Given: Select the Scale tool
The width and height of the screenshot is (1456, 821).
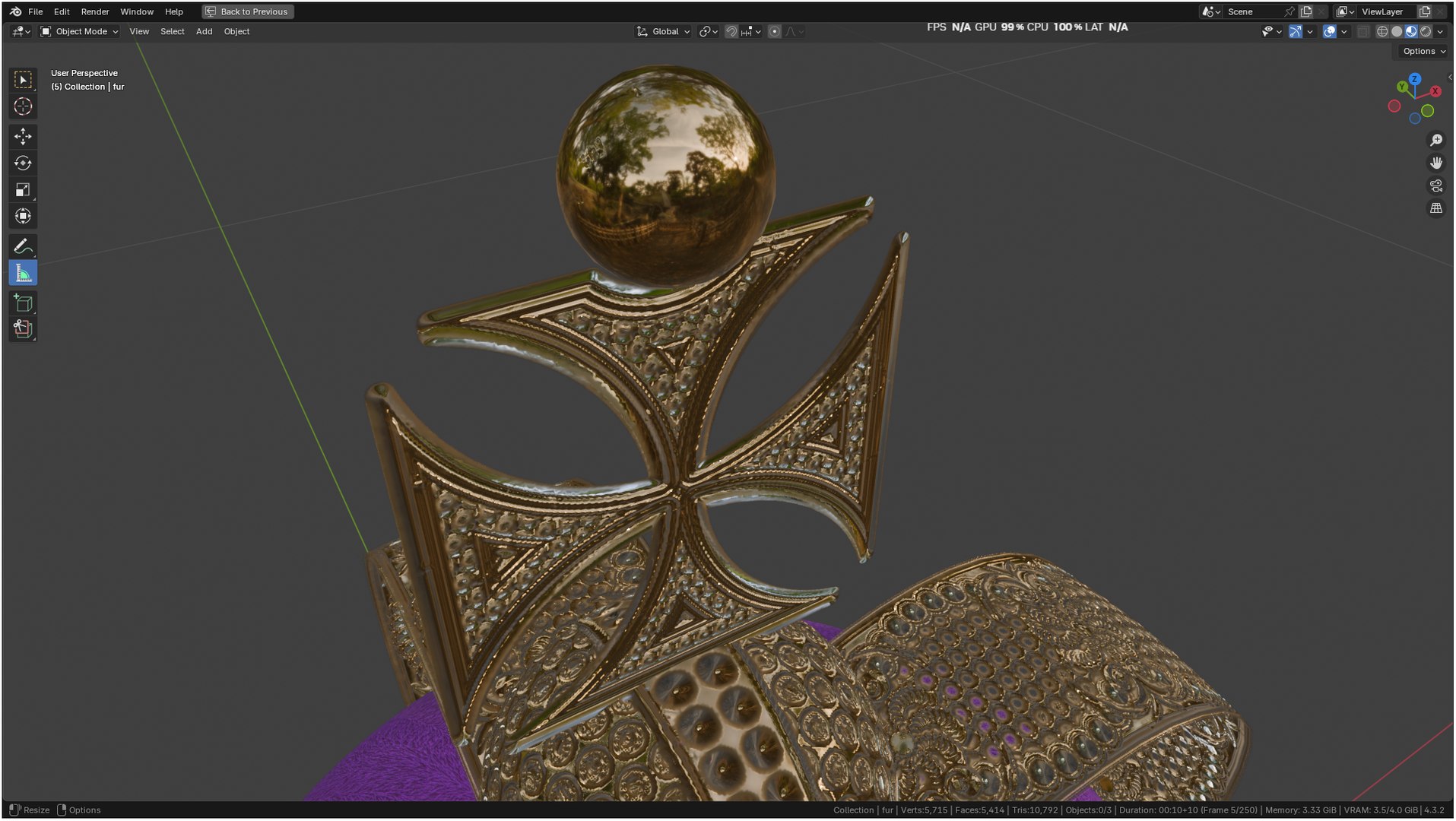Looking at the screenshot, I should tap(23, 189).
